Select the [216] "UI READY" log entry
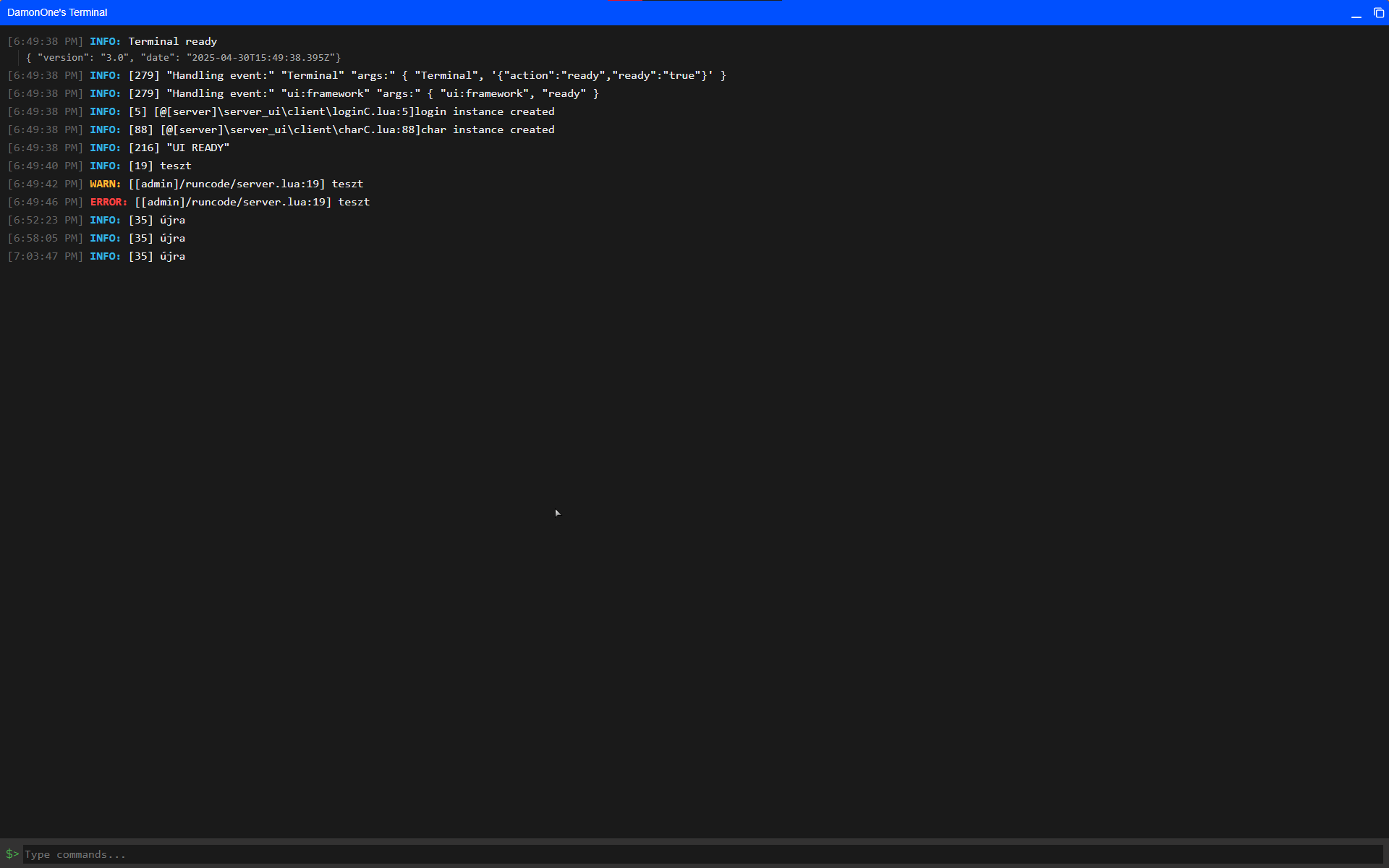The image size is (1389, 868). pyautogui.click(x=119, y=148)
